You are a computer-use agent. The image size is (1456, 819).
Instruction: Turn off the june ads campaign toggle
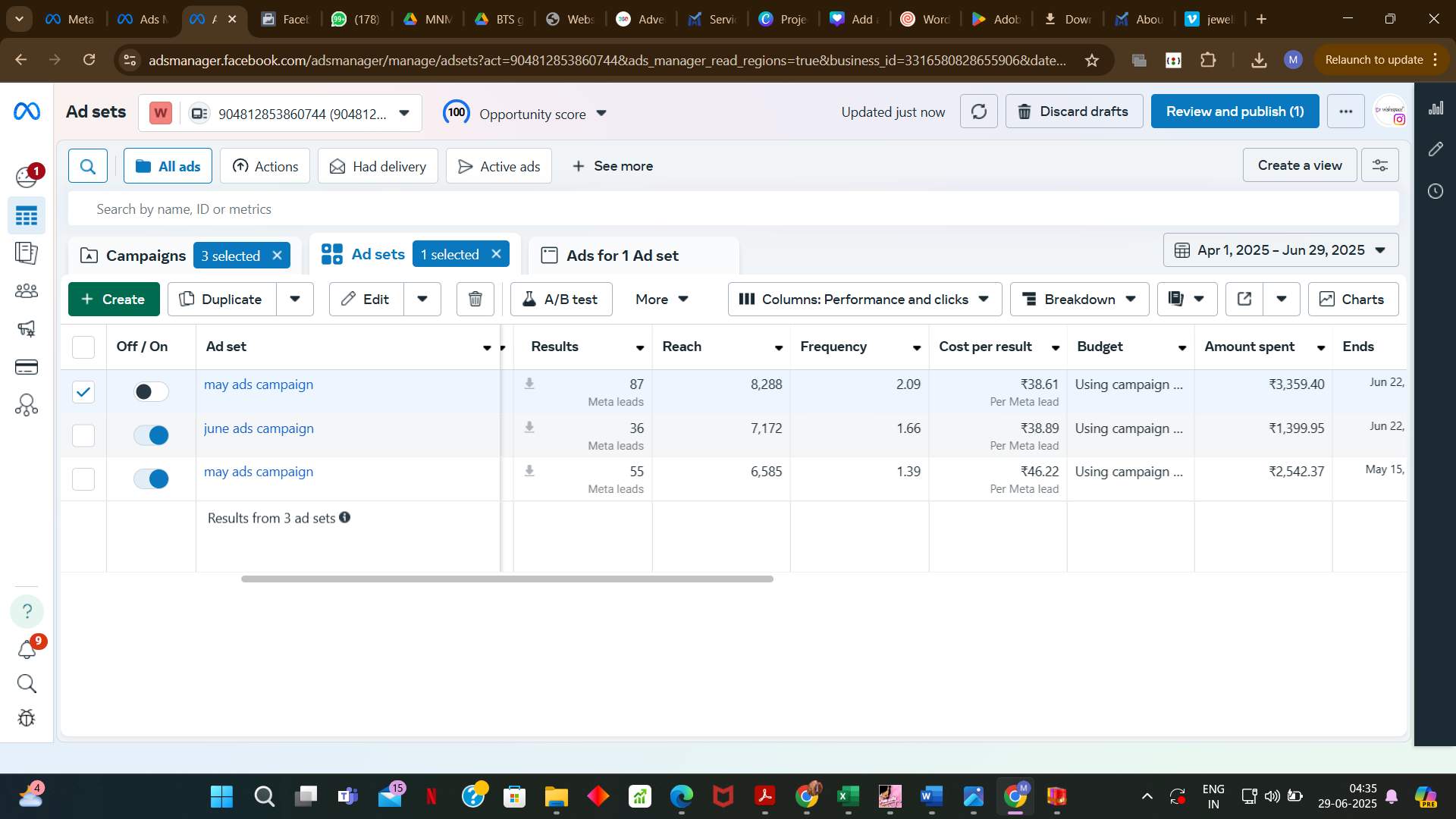[x=151, y=435]
